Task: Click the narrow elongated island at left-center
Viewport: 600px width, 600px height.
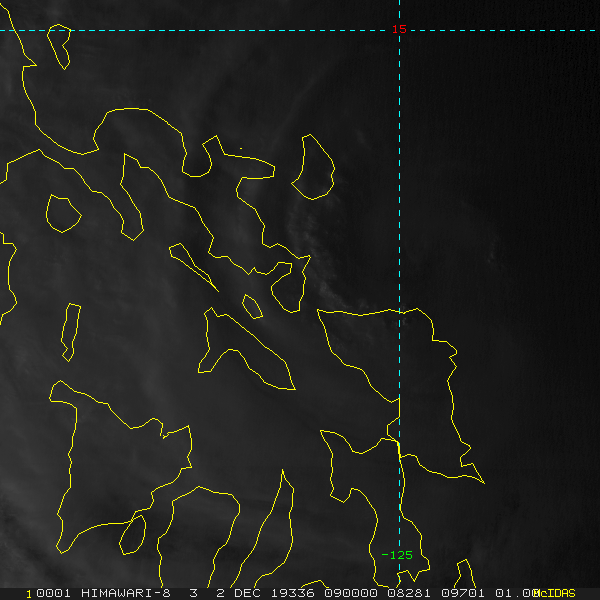Action: 69,331
